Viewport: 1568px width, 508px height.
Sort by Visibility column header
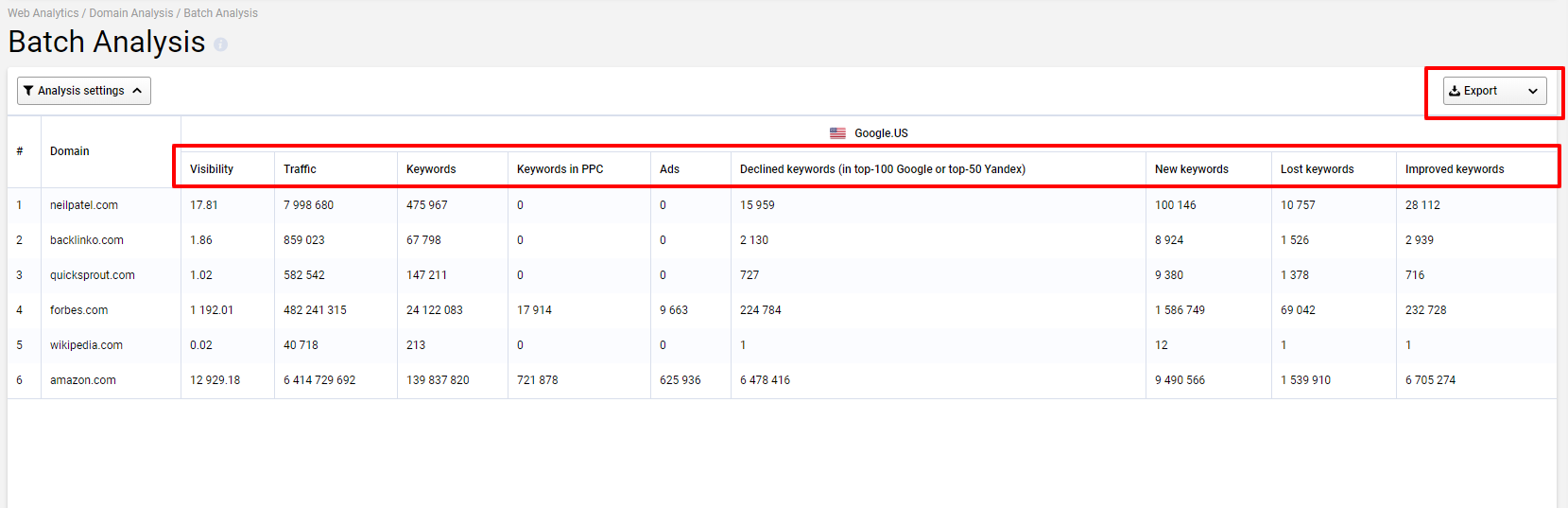[212, 169]
